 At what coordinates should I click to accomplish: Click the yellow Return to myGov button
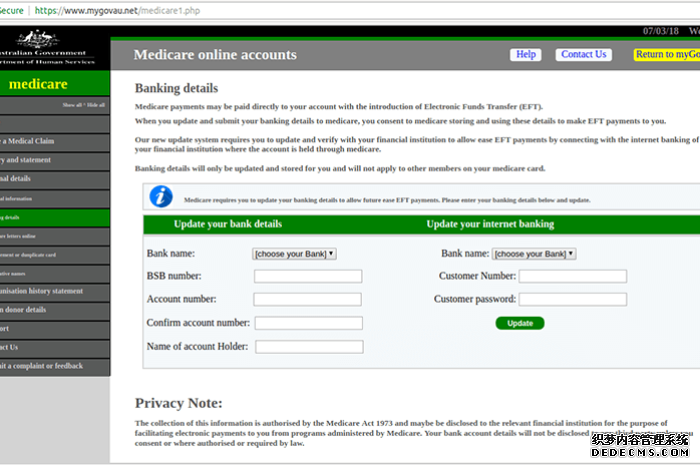667,54
